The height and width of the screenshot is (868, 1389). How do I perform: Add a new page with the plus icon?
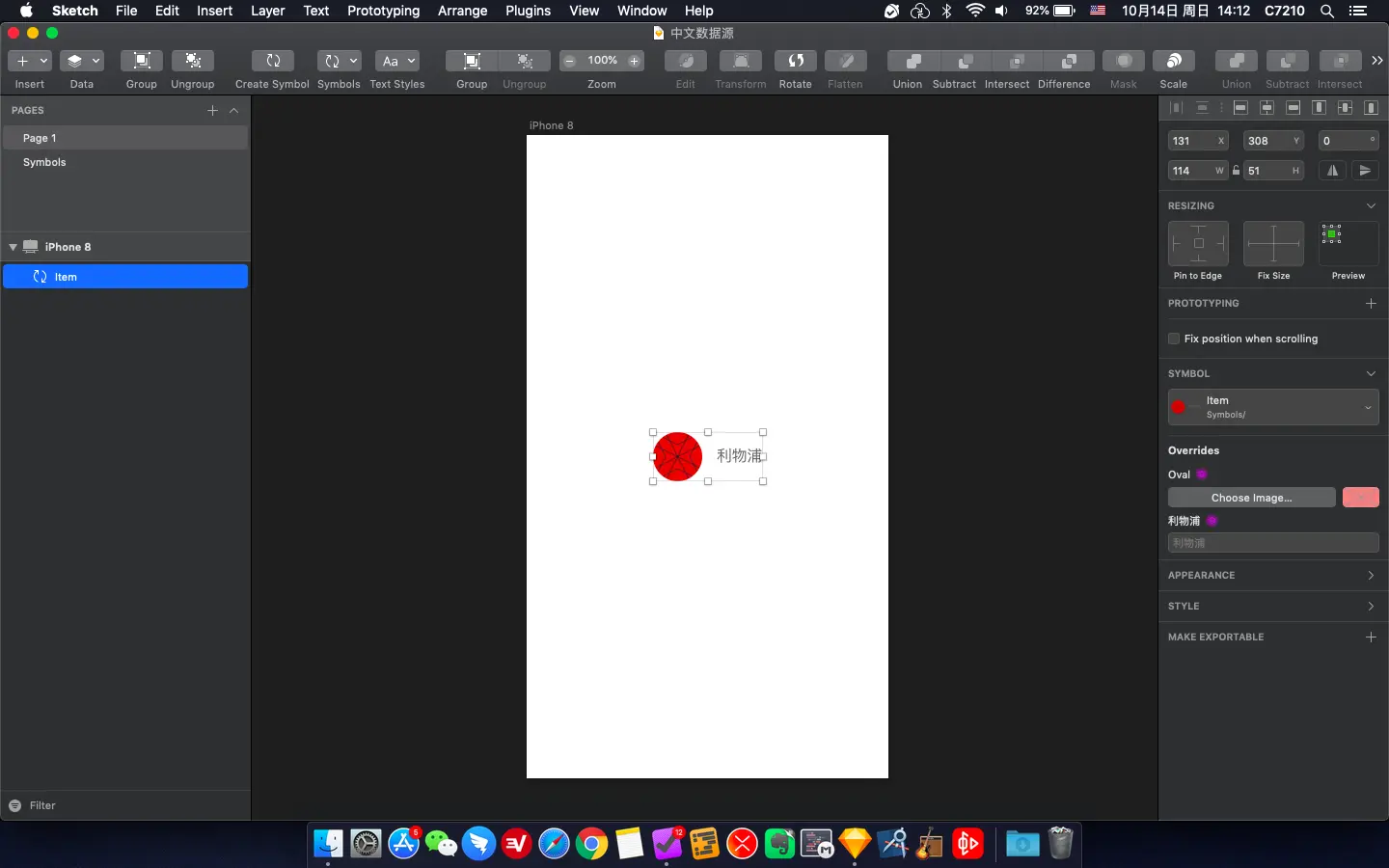(x=212, y=110)
